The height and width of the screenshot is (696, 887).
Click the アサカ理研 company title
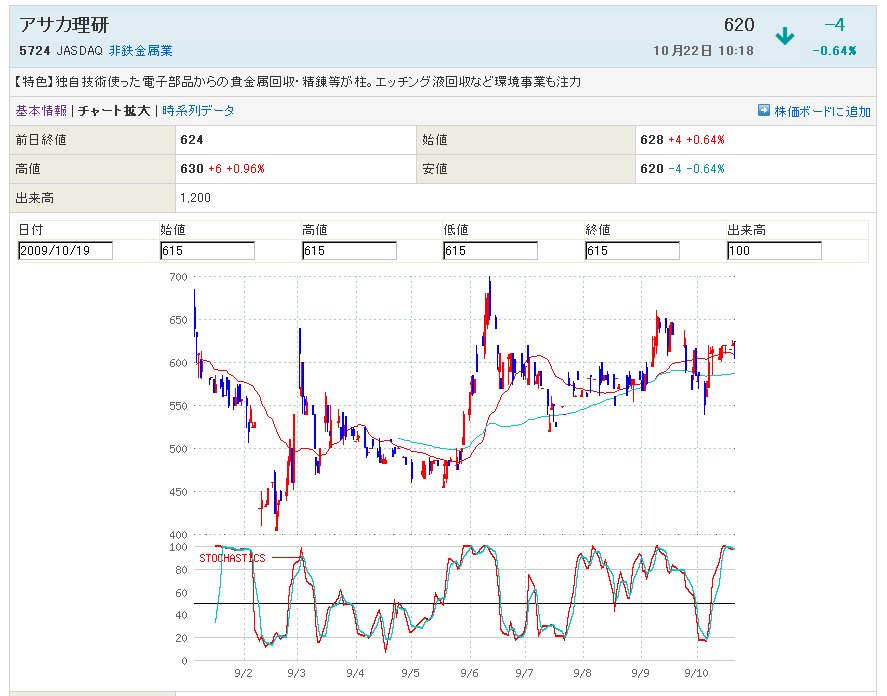point(62,26)
